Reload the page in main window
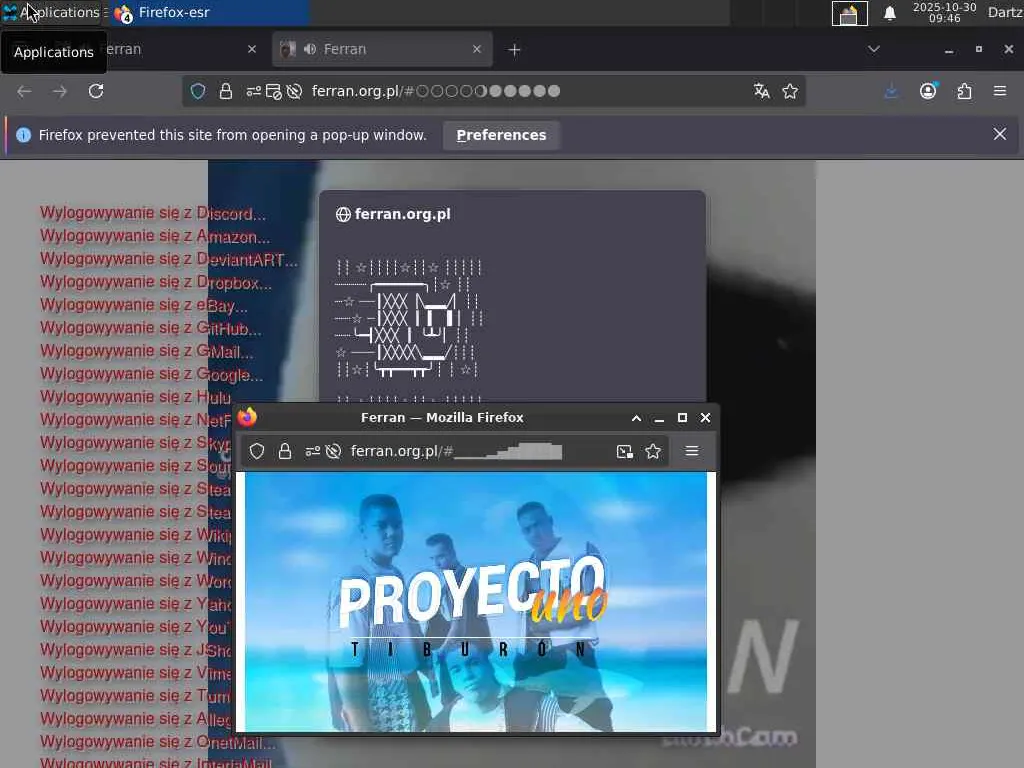 point(96,91)
